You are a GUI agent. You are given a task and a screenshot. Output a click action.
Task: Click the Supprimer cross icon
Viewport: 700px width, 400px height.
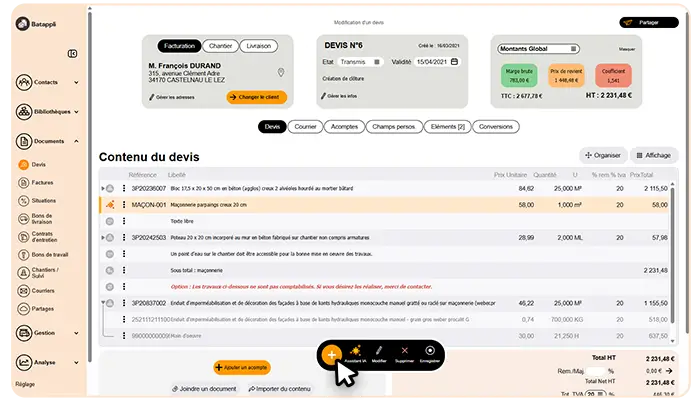coord(404,354)
